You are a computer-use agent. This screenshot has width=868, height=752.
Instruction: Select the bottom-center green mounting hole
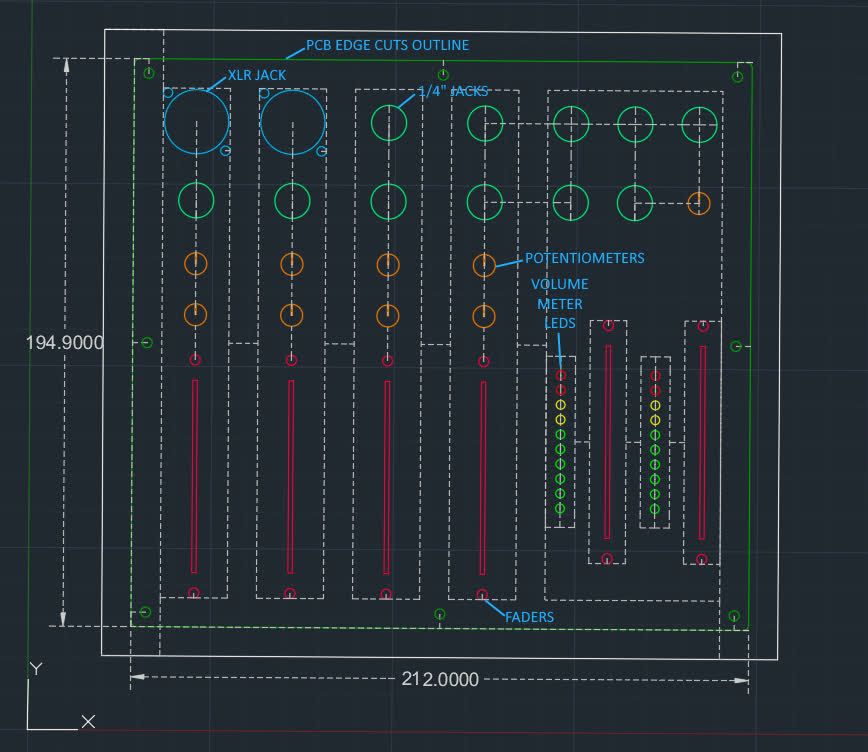(x=439, y=613)
